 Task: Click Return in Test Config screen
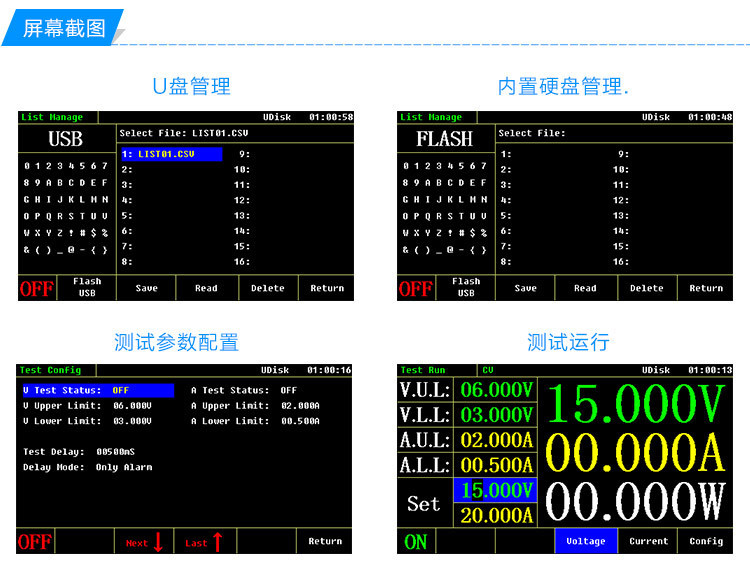pyautogui.click(x=325, y=541)
